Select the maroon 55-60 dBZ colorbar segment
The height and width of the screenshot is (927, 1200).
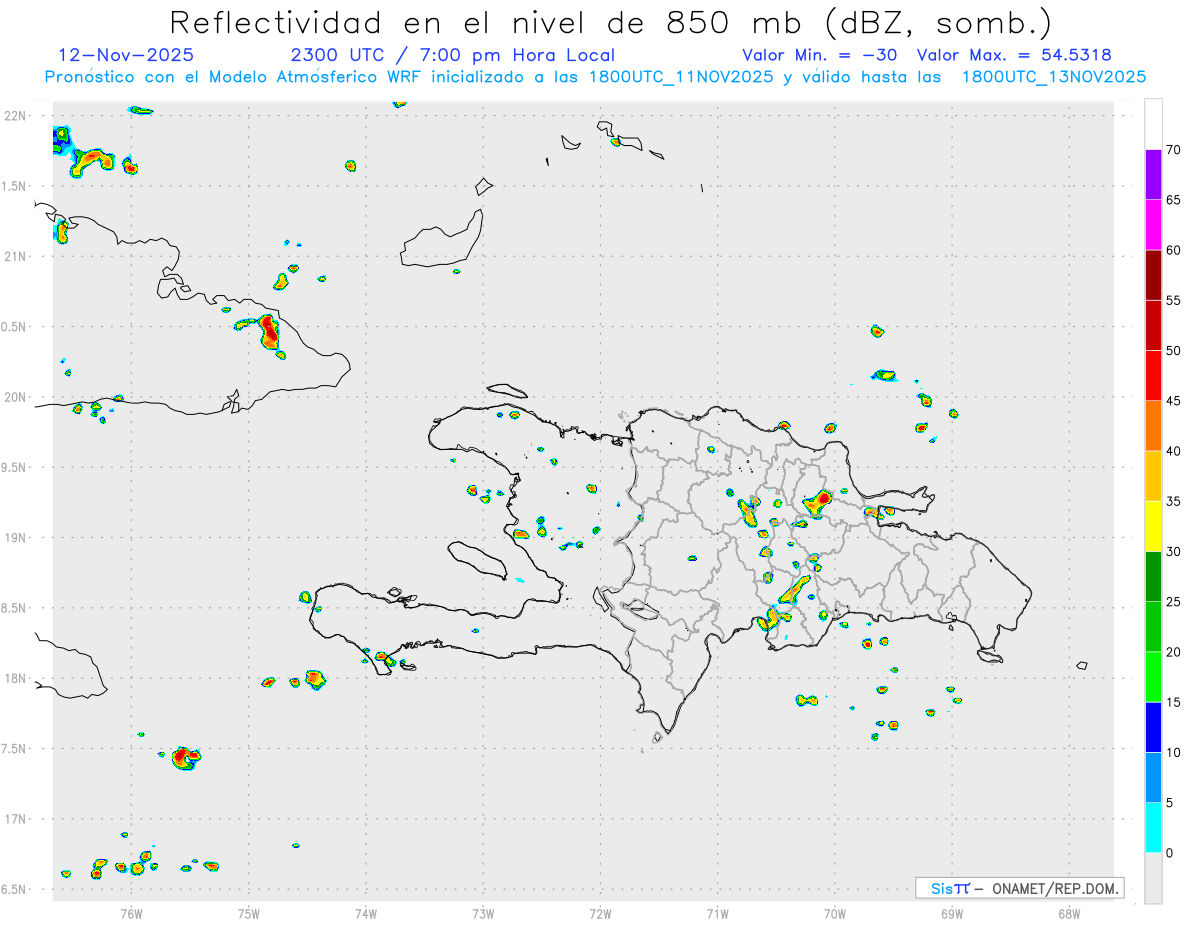pos(1153,275)
